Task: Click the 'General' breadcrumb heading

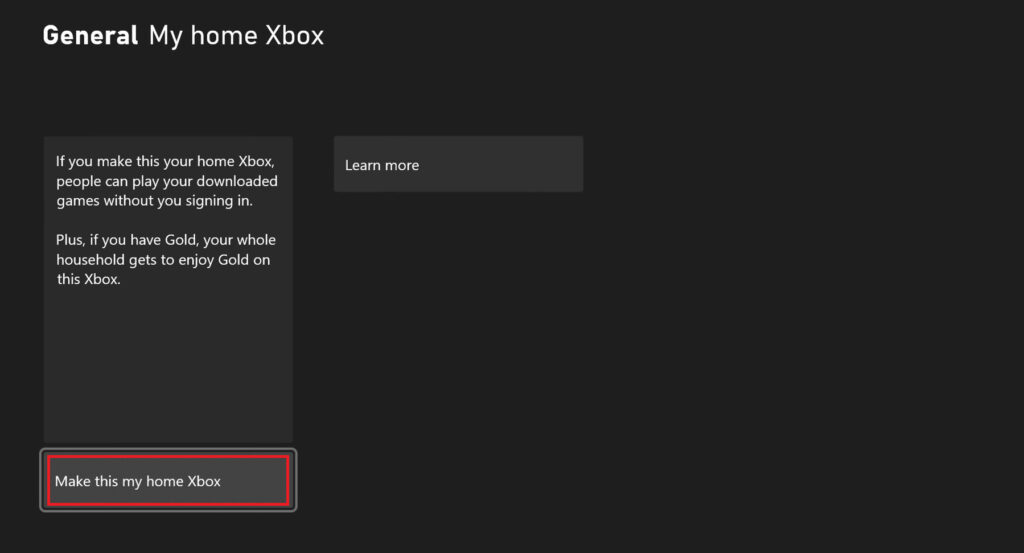Action: 90,35
